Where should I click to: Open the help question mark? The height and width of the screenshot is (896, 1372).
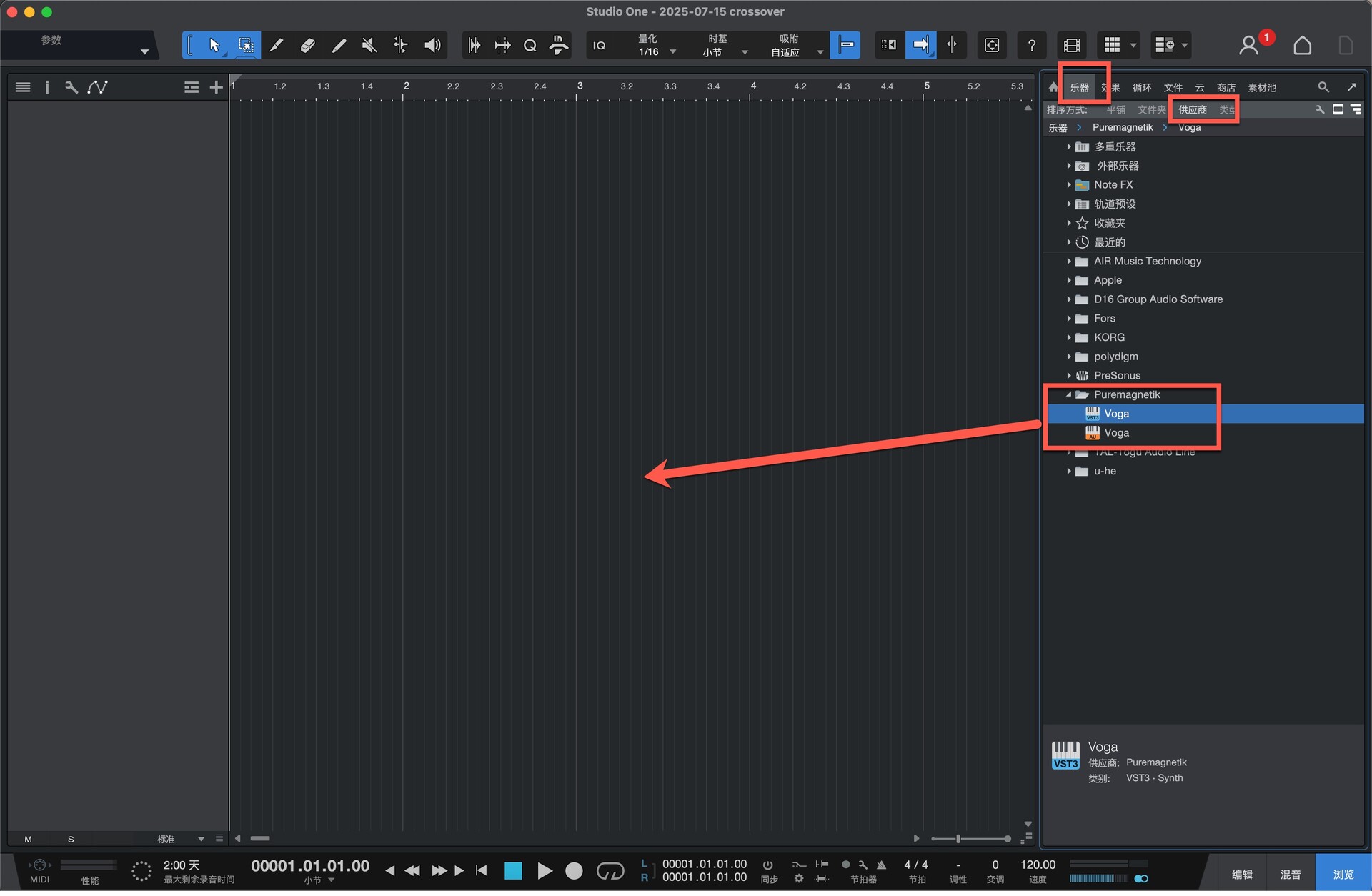click(1031, 46)
